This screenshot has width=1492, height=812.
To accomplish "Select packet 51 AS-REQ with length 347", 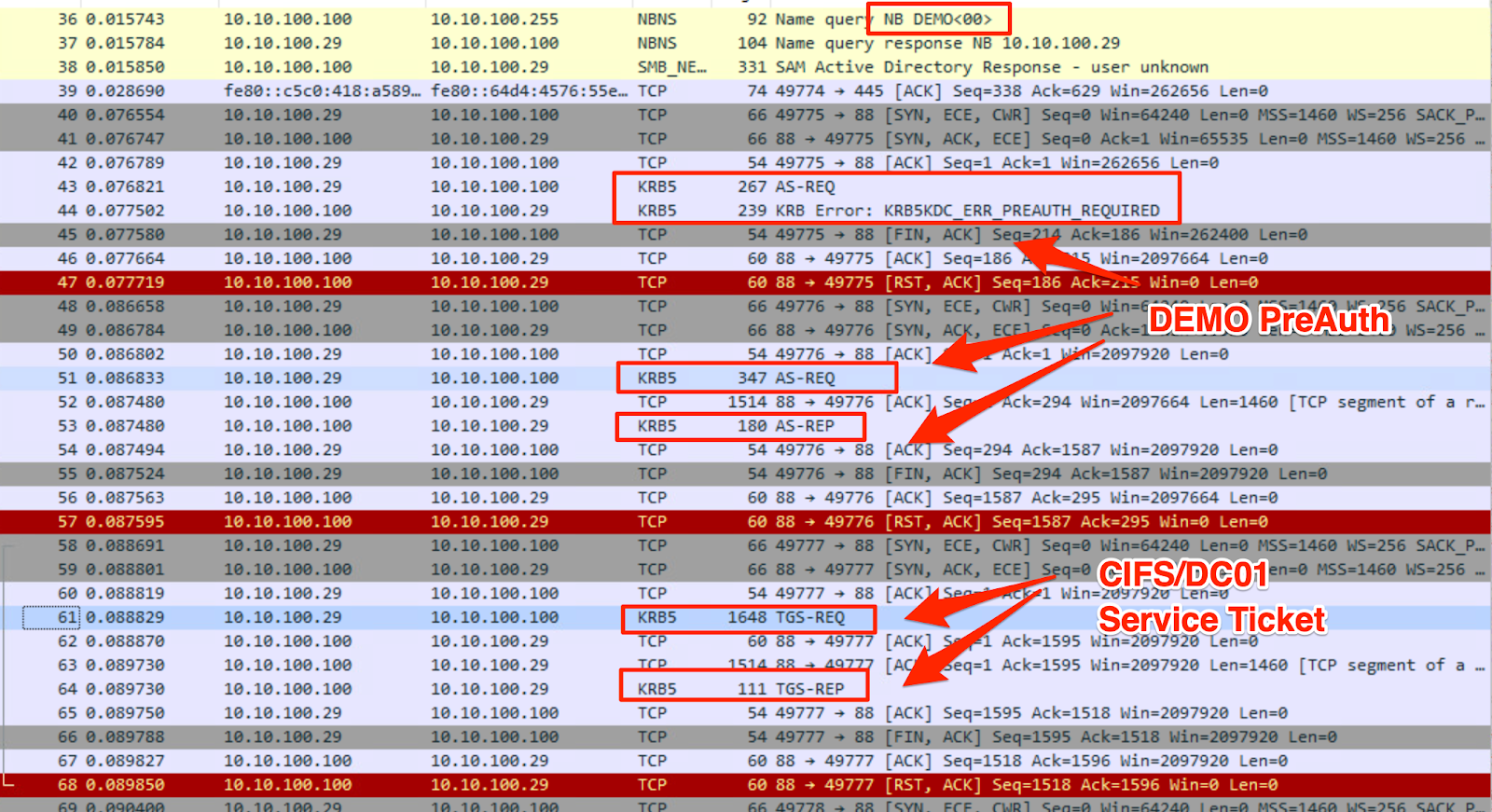I will pyautogui.click(x=559, y=378).
